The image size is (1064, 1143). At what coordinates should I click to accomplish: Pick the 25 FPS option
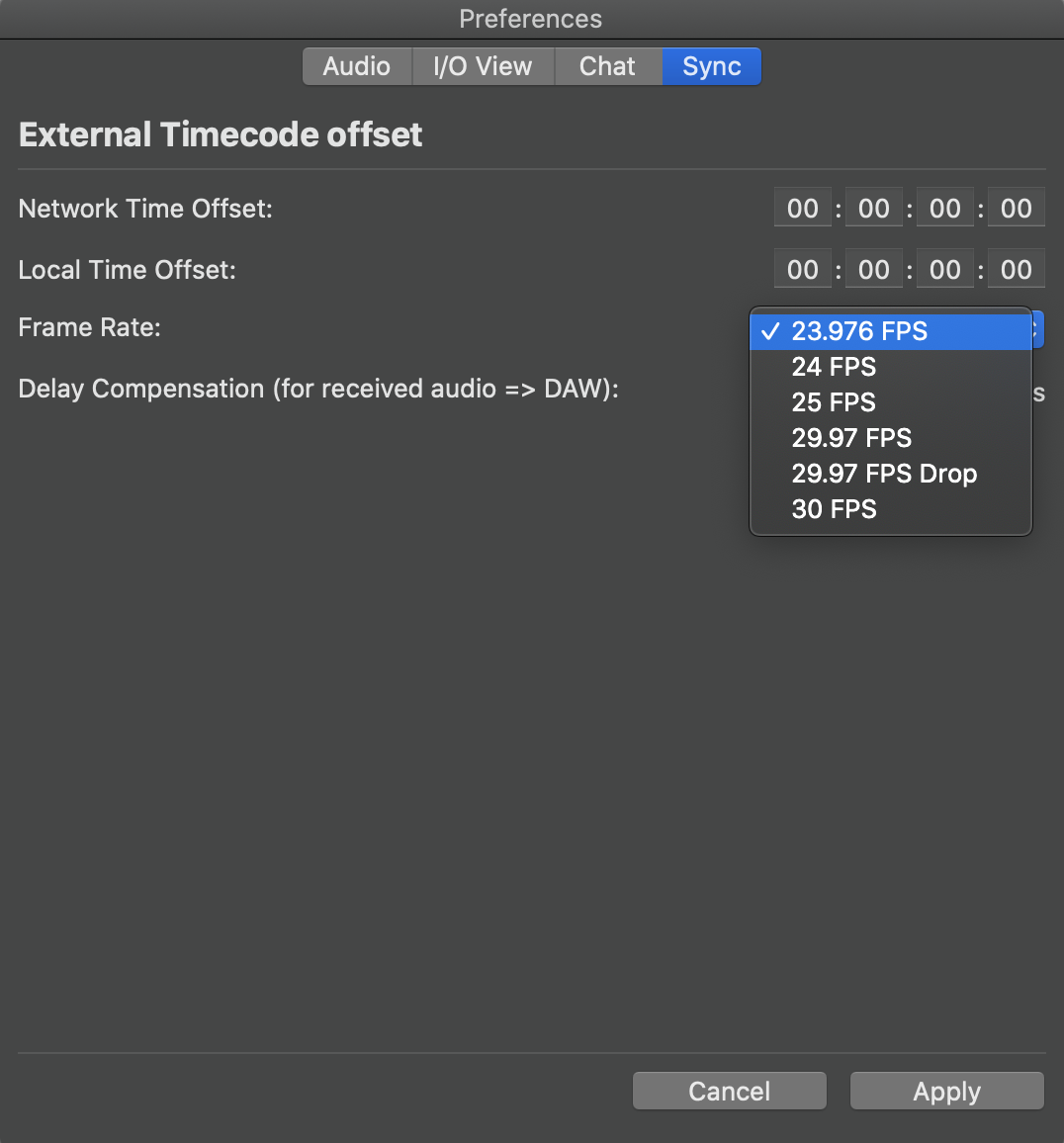coord(890,402)
